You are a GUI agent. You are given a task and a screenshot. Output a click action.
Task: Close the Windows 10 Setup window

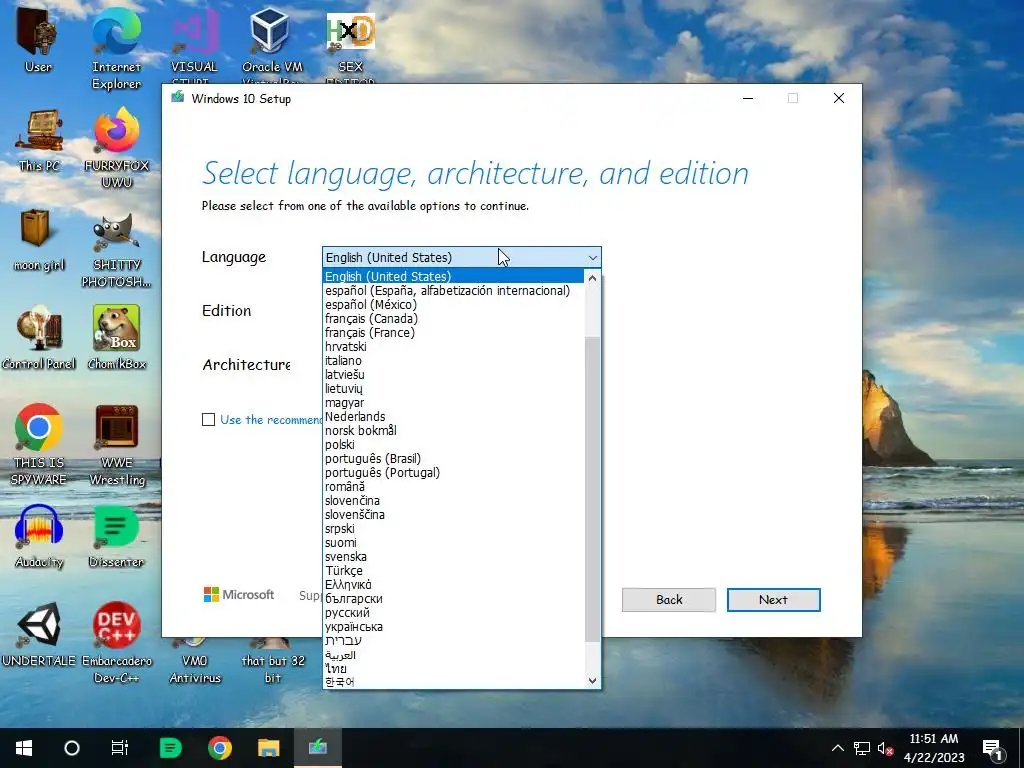click(x=839, y=99)
